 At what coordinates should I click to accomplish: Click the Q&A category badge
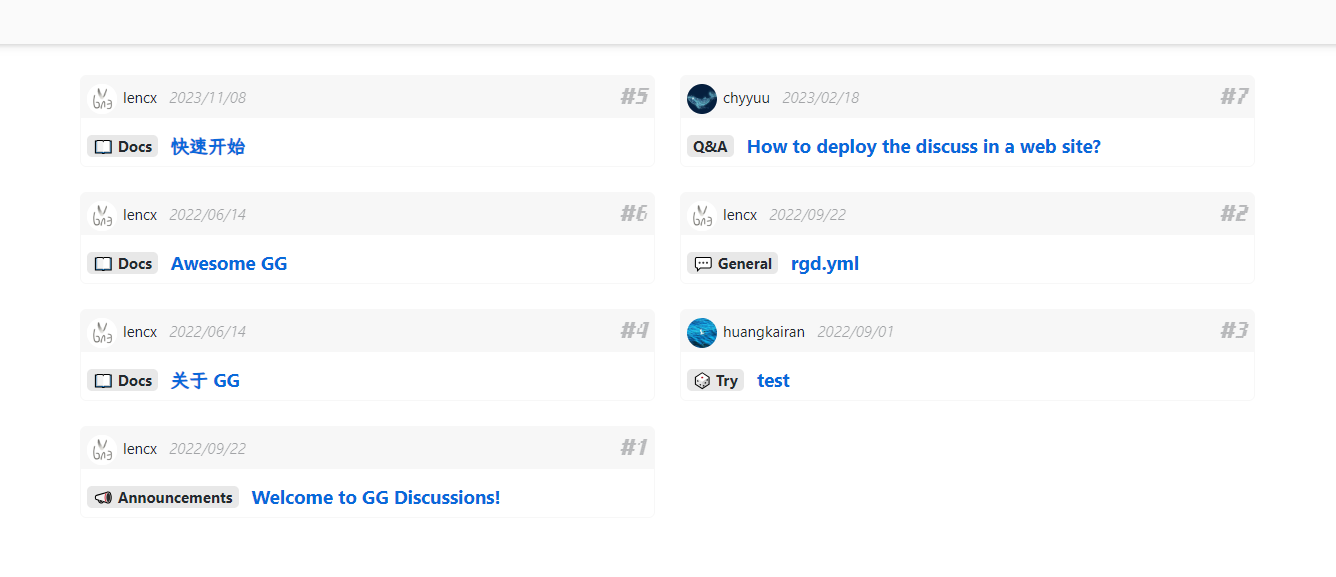coord(710,147)
